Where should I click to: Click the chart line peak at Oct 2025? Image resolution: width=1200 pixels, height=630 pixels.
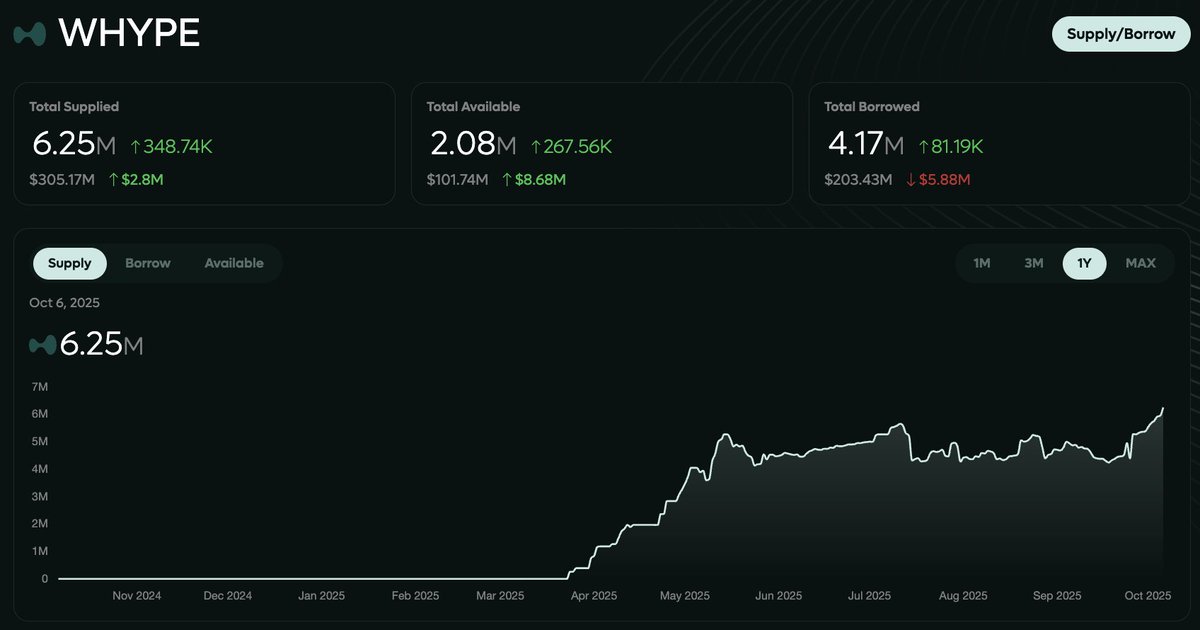tap(1163, 408)
